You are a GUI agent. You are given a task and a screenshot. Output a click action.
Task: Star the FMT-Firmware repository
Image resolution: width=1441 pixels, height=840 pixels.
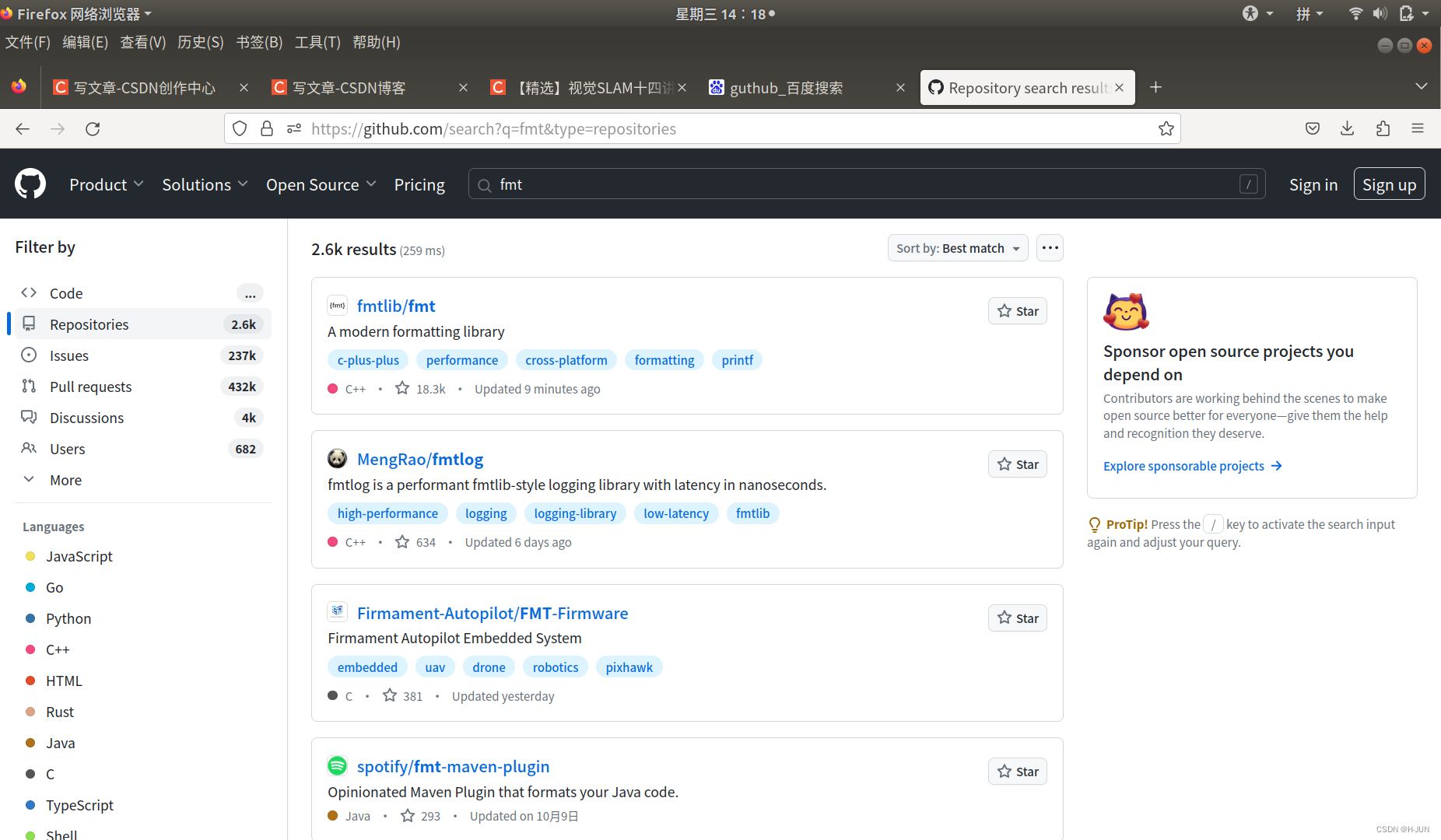tap(1017, 618)
